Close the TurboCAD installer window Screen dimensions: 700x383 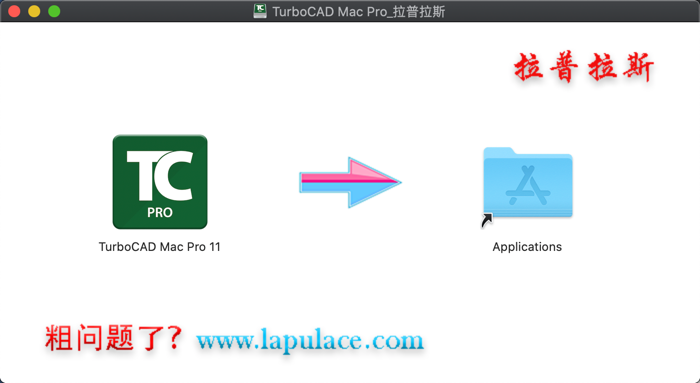(14, 11)
